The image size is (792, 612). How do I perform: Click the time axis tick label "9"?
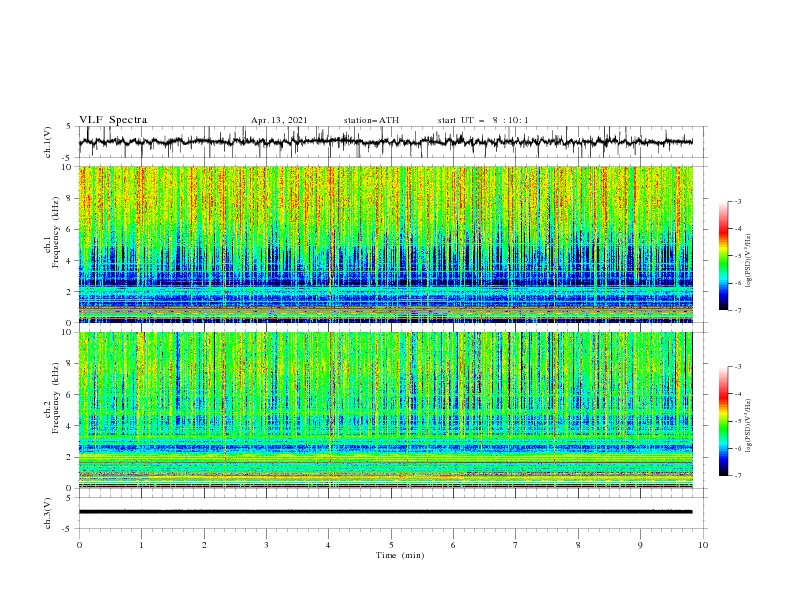640,545
